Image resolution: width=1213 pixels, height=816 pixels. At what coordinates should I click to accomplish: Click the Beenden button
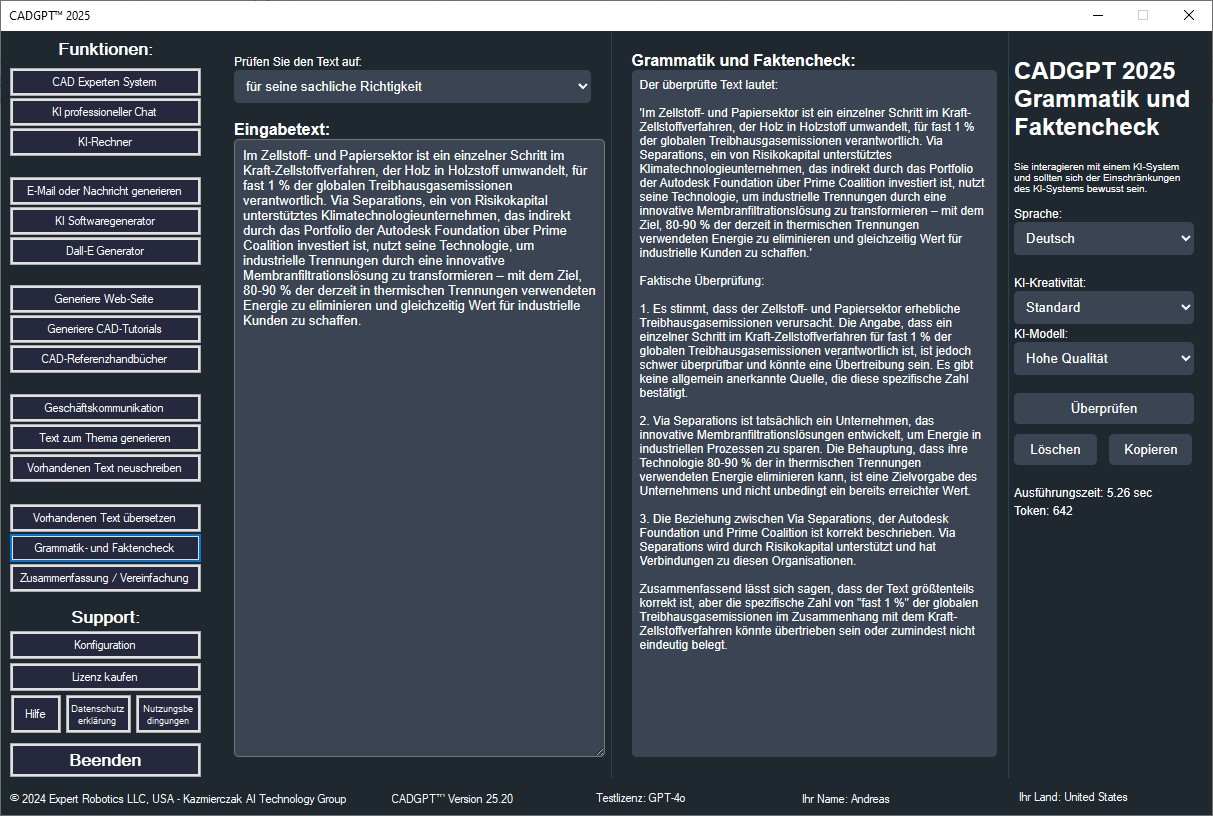(x=105, y=760)
